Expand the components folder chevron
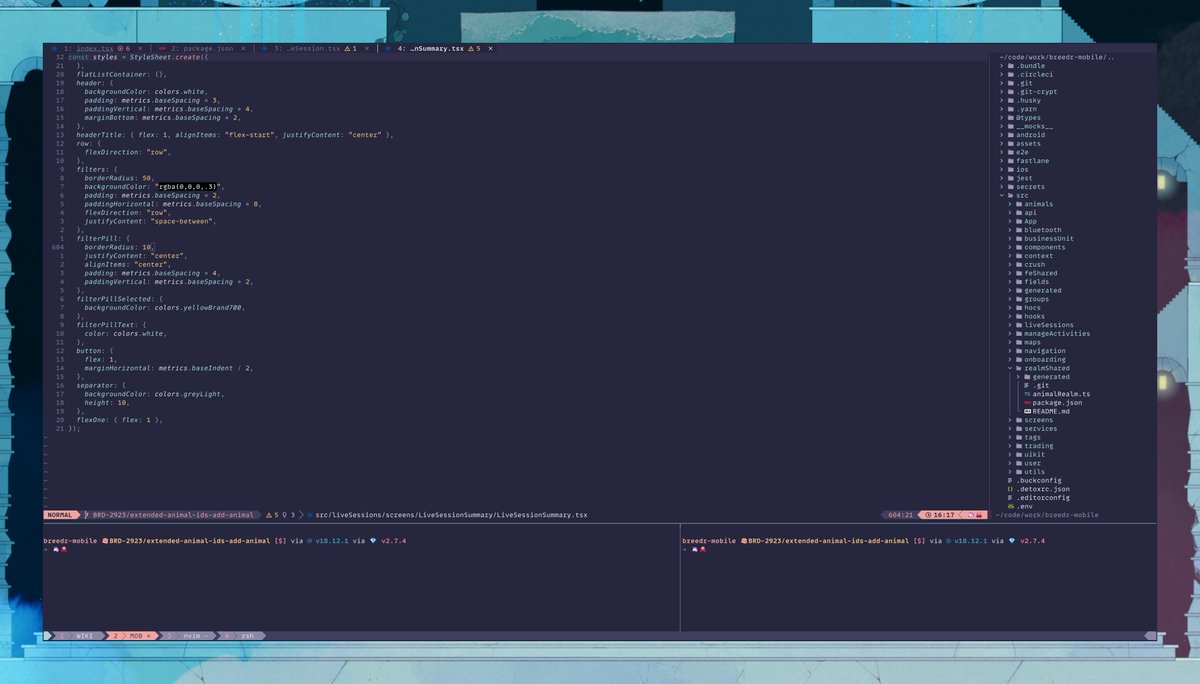This screenshot has height=684, width=1200. point(1009,247)
